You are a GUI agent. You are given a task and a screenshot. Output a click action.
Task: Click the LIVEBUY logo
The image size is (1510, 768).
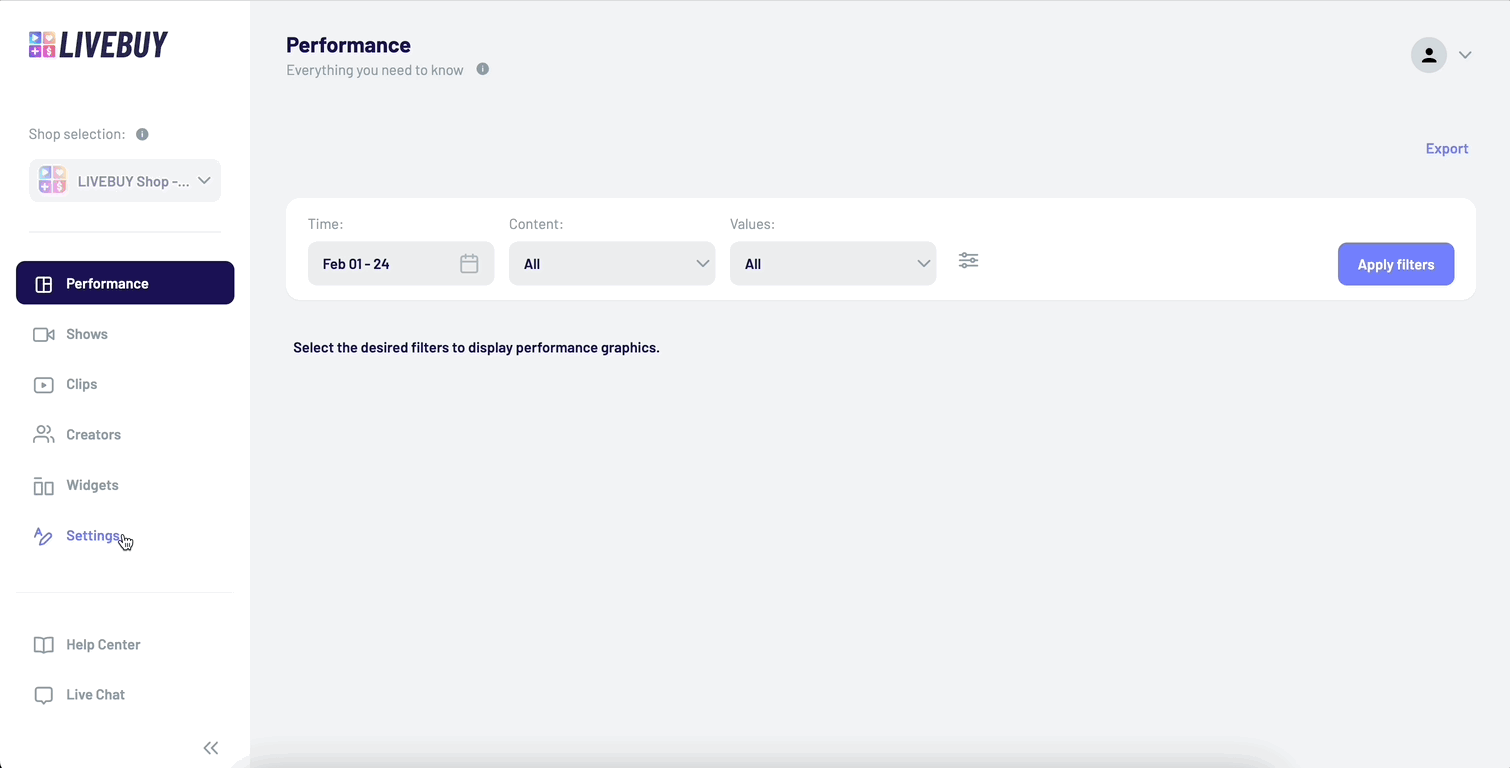pyautogui.click(x=97, y=44)
